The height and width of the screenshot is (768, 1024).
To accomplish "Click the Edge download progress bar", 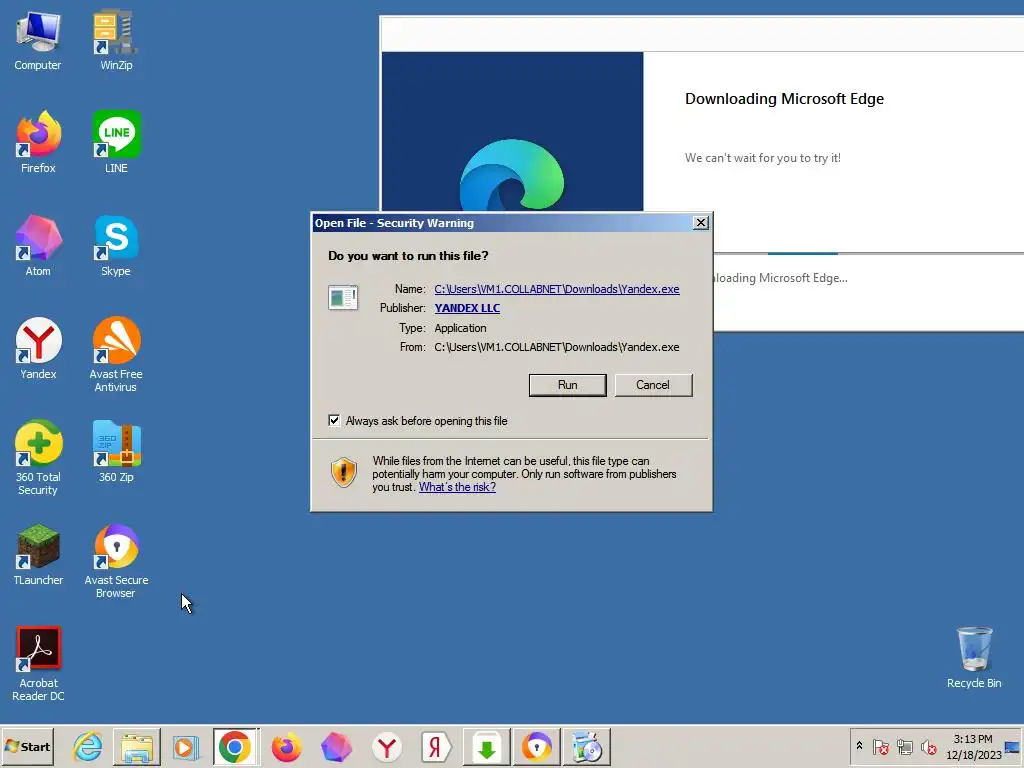I will tap(869, 253).
